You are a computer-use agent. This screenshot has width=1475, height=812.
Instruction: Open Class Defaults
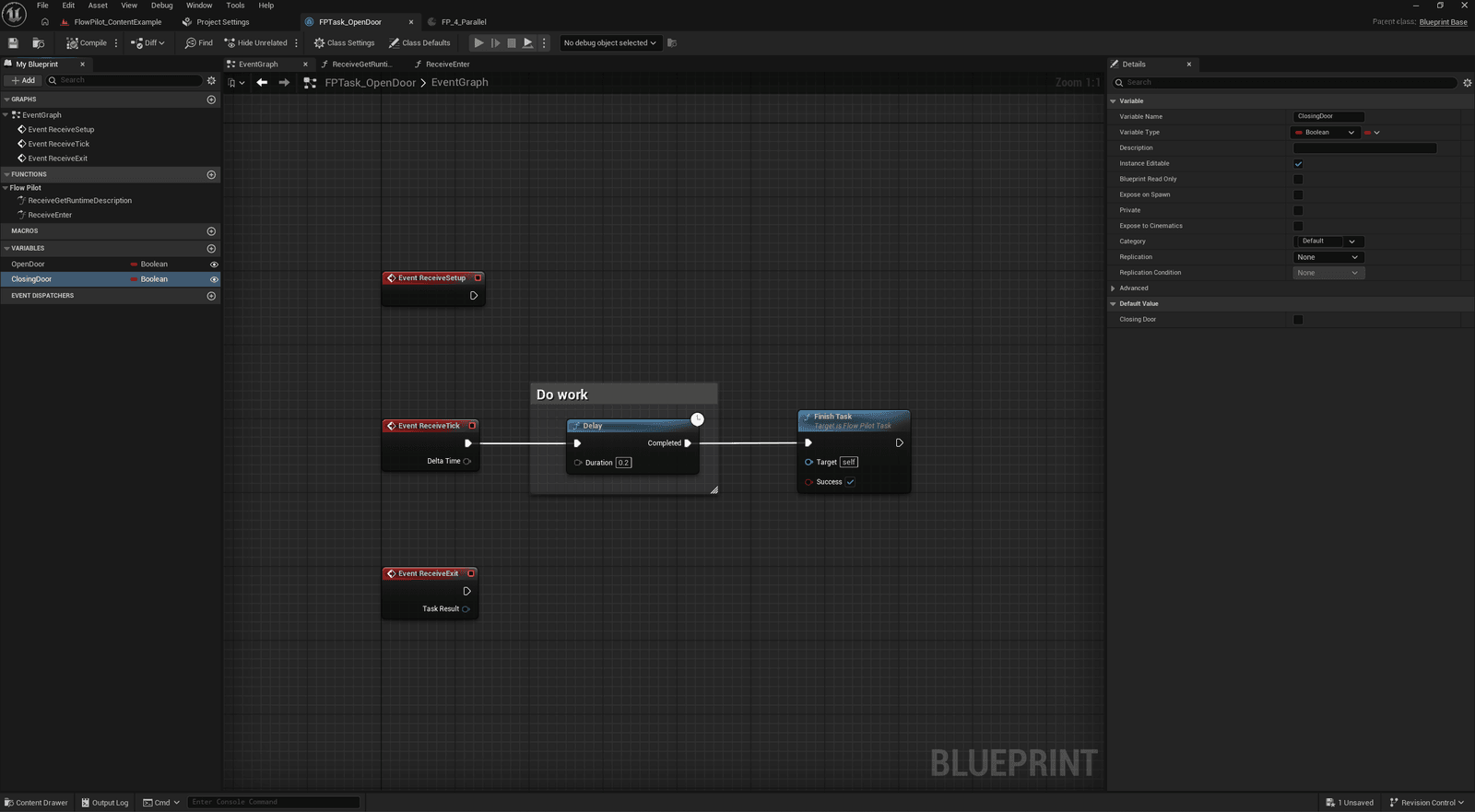(419, 43)
